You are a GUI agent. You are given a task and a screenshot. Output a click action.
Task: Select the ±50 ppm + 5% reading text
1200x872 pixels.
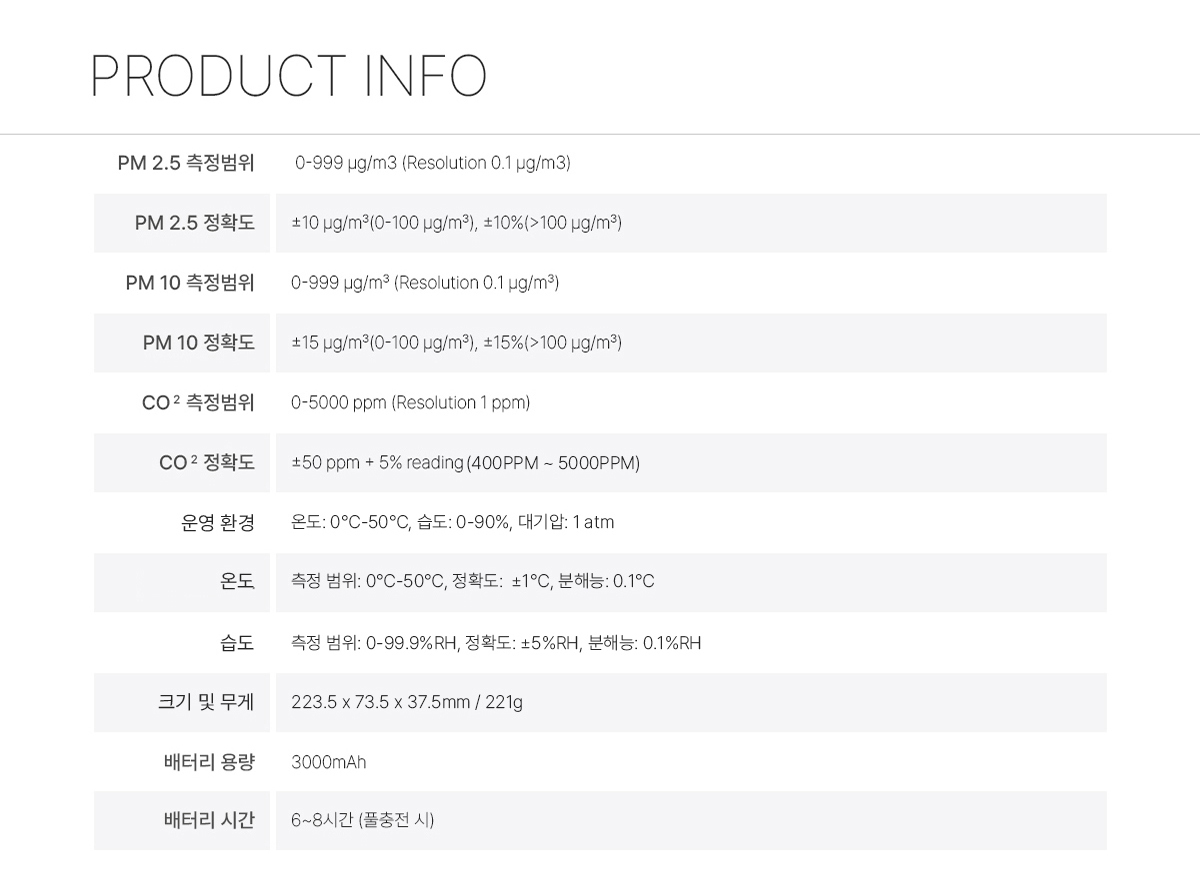(x=377, y=463)
